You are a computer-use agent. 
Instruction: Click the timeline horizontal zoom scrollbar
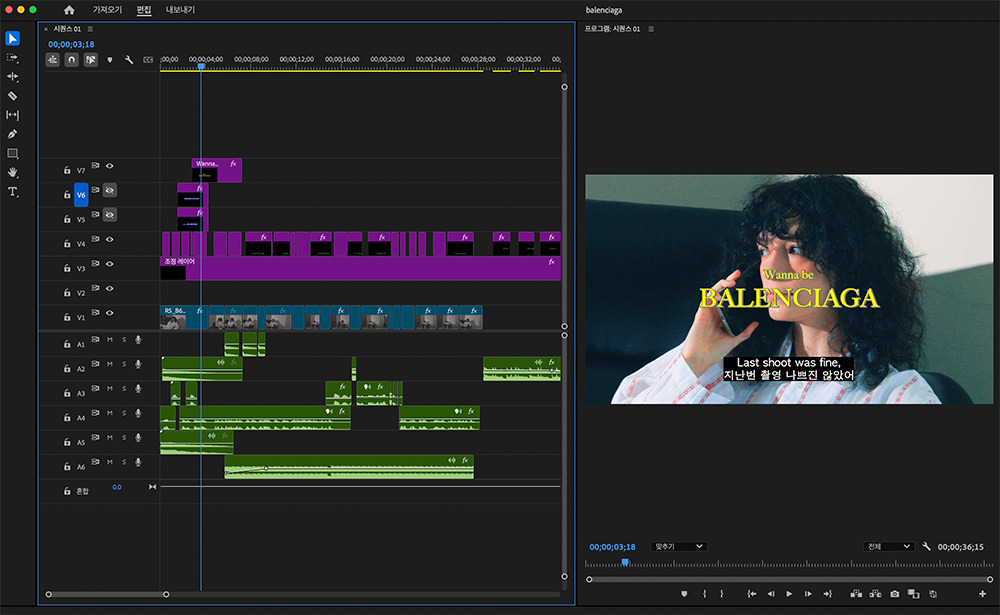(107, 594)
